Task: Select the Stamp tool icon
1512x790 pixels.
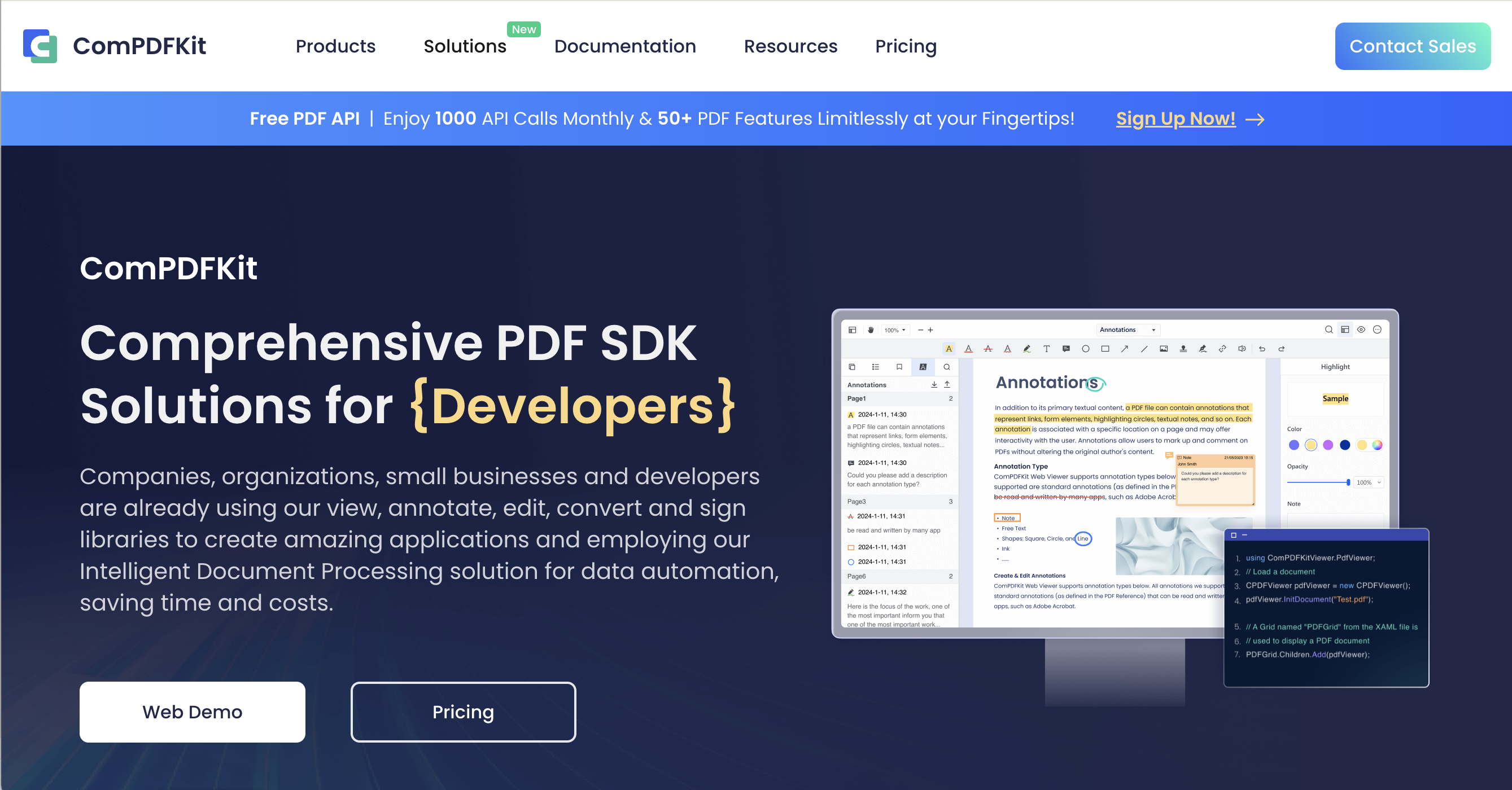Action: 1183,349
